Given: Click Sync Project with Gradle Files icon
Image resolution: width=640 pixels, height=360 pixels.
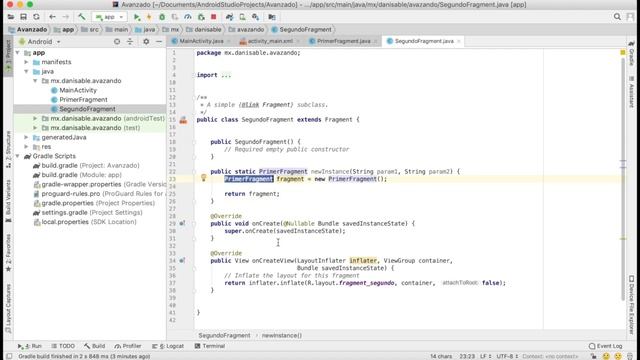Looking at the screenshot, I should tap(229, 17).
